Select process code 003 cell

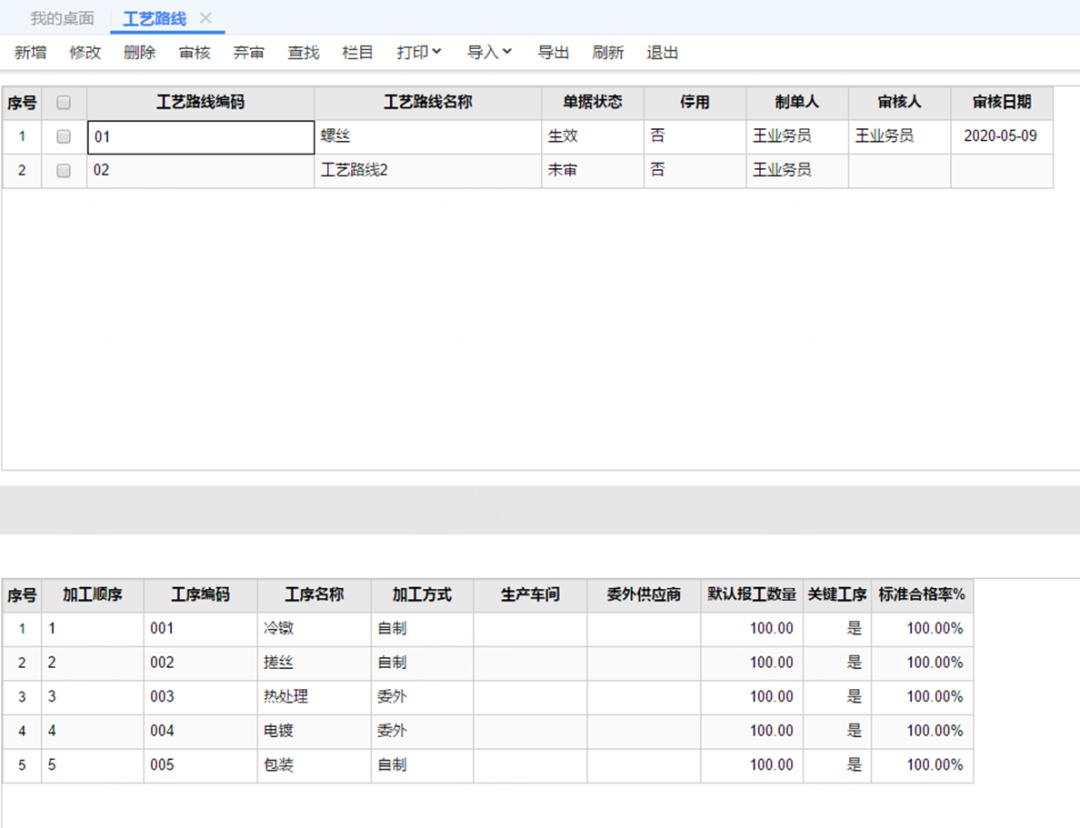click(200, 697)
